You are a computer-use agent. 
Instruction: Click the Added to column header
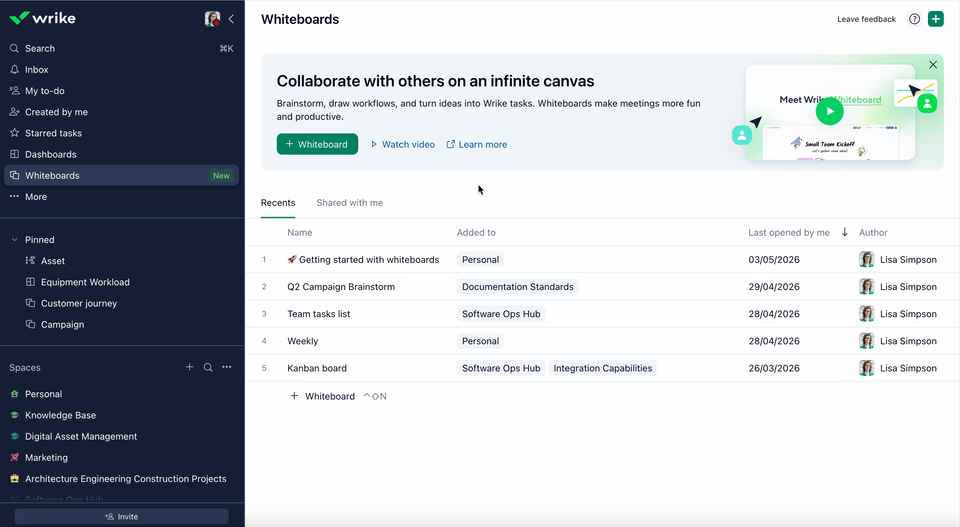click(476, 233)
